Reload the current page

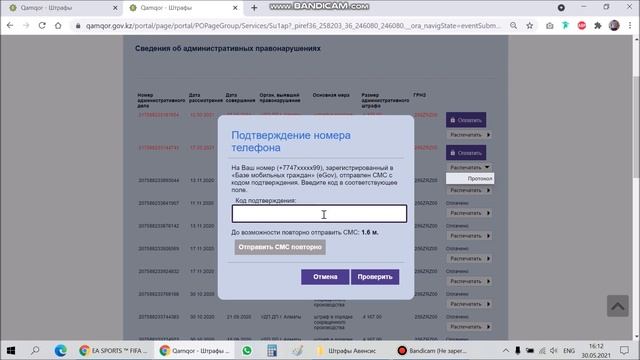coord(42,25)
